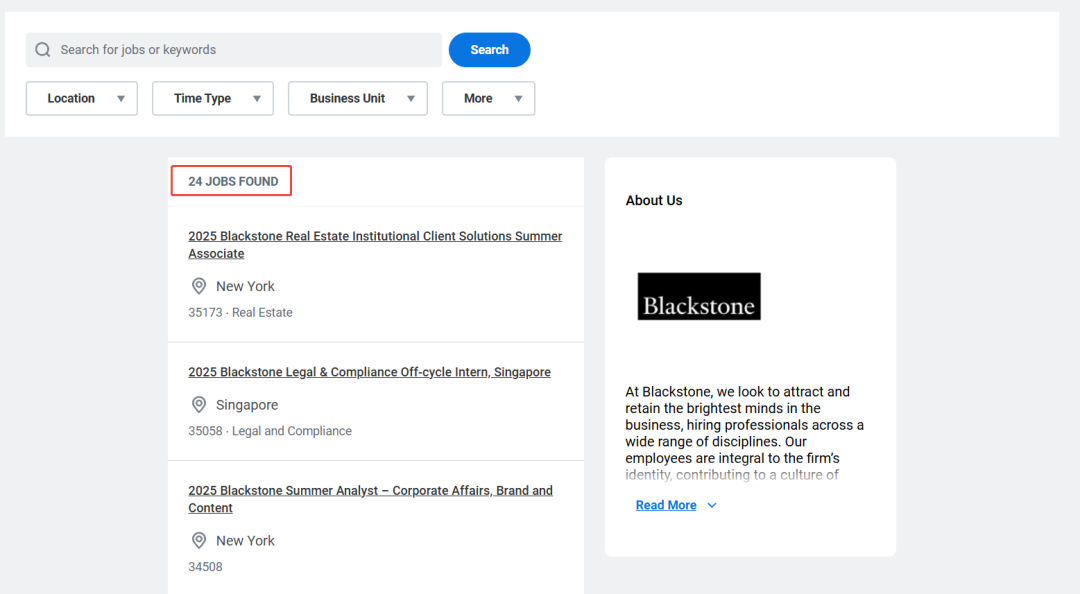Click the location pin for Singapore job

coord(198,404)
